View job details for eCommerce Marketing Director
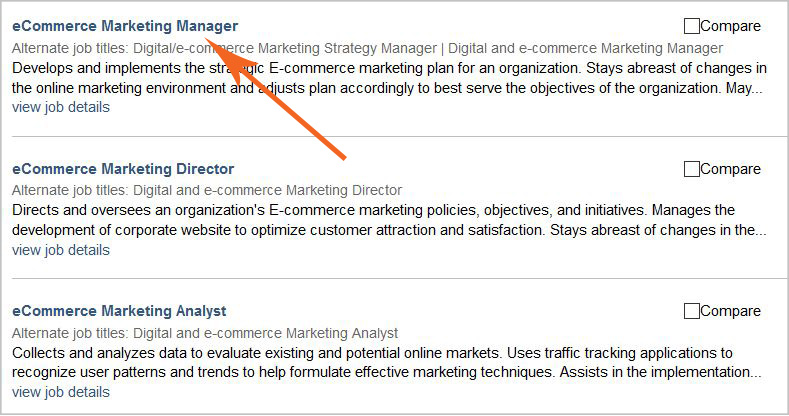Viewport: 789px width, 416px height. coord(61,250)
